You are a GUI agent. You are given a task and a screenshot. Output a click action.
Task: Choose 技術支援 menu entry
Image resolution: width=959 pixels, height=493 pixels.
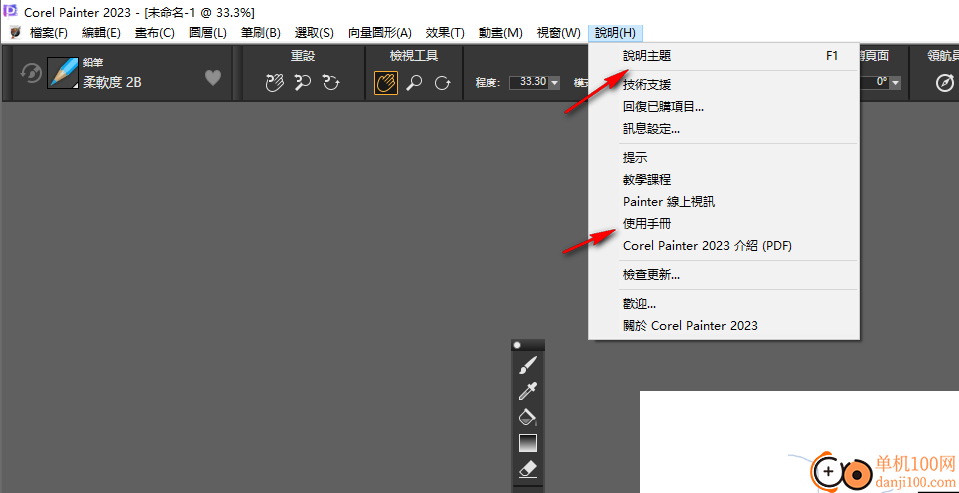point(724,85)
